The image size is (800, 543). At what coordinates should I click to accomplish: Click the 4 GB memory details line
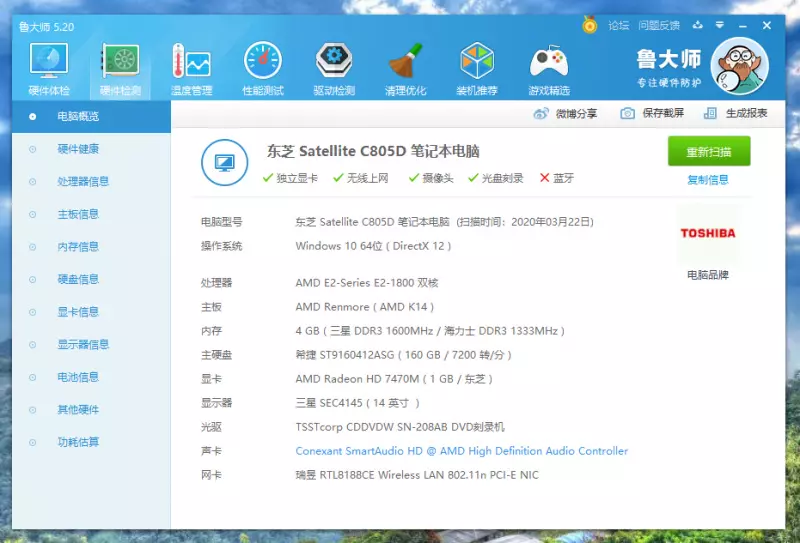pyautogui.click(x=430, y=331)
